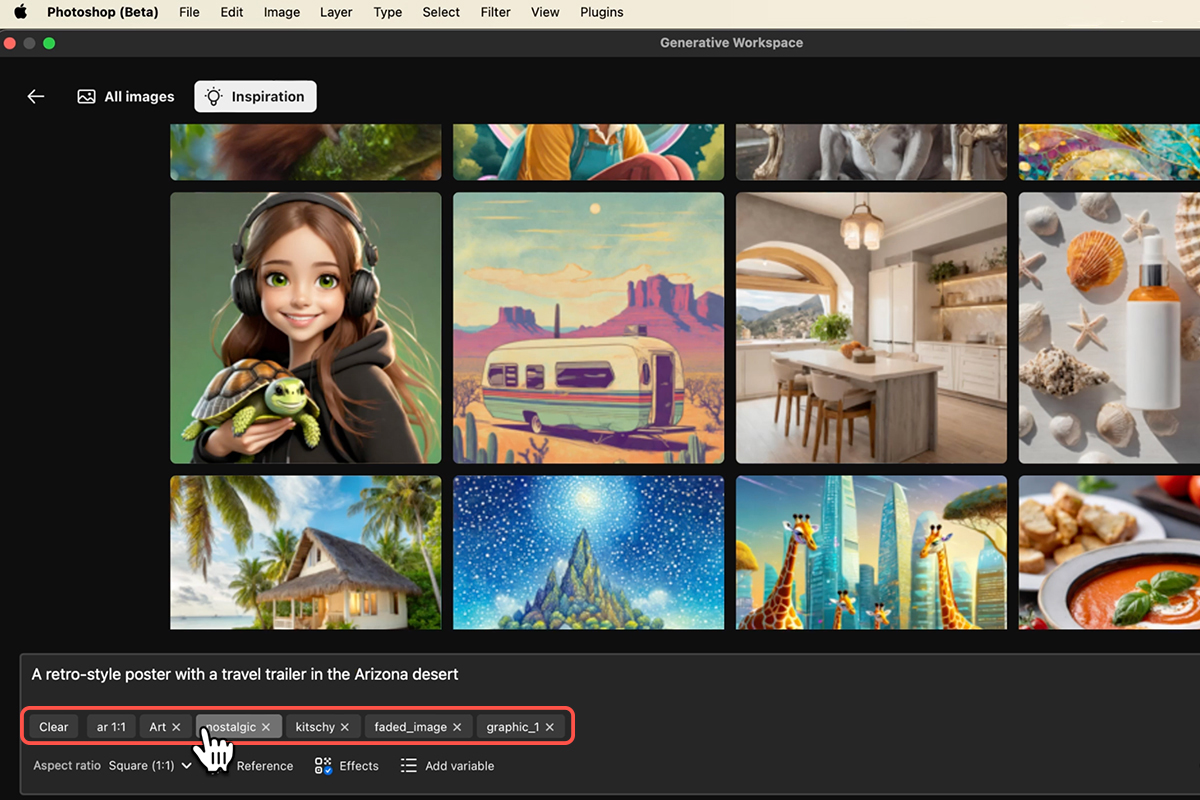Click the Clear button in the prompt bar

pyautogui.click(x=54, y=727)
